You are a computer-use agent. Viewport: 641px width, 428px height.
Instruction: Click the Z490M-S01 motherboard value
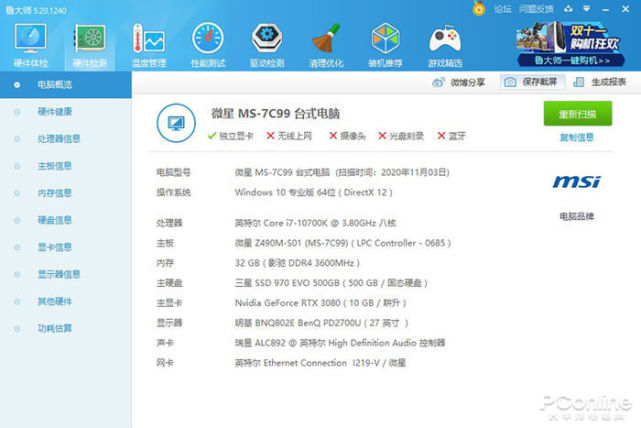click(343, 243)
